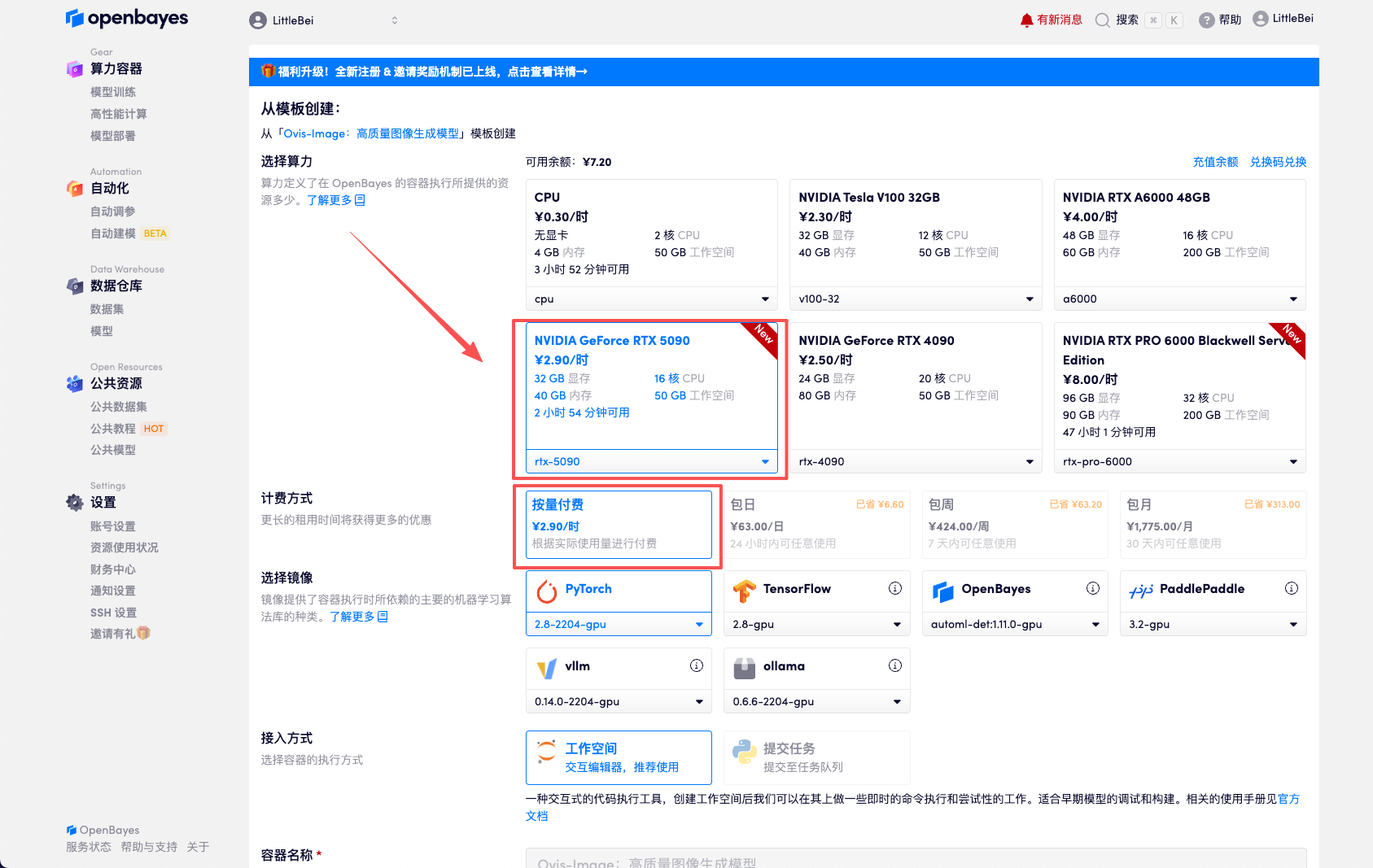Image resolution: width=1373 pixels, height=868 pixels.
Task: Click the PyTorch flame logo
Action: [x=547, y=591]
